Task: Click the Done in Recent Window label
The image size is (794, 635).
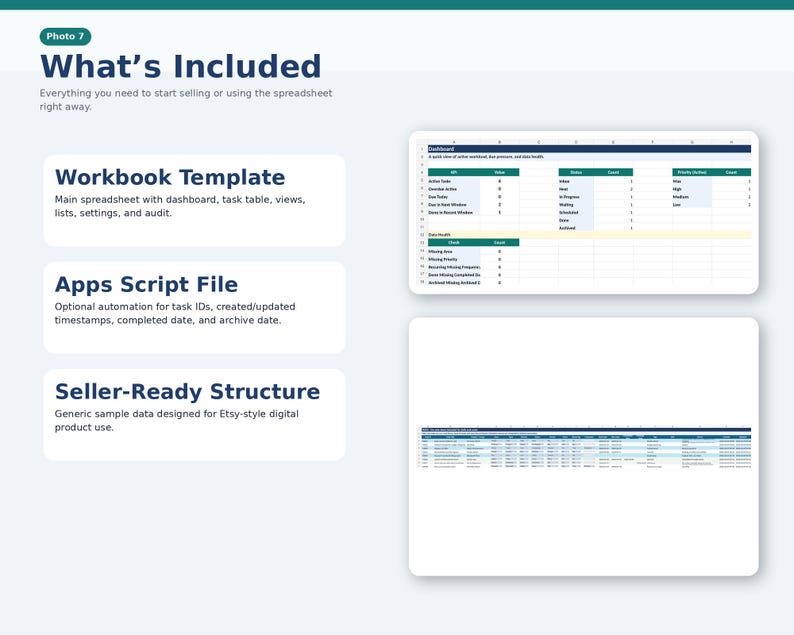Action: pos(451,213)
